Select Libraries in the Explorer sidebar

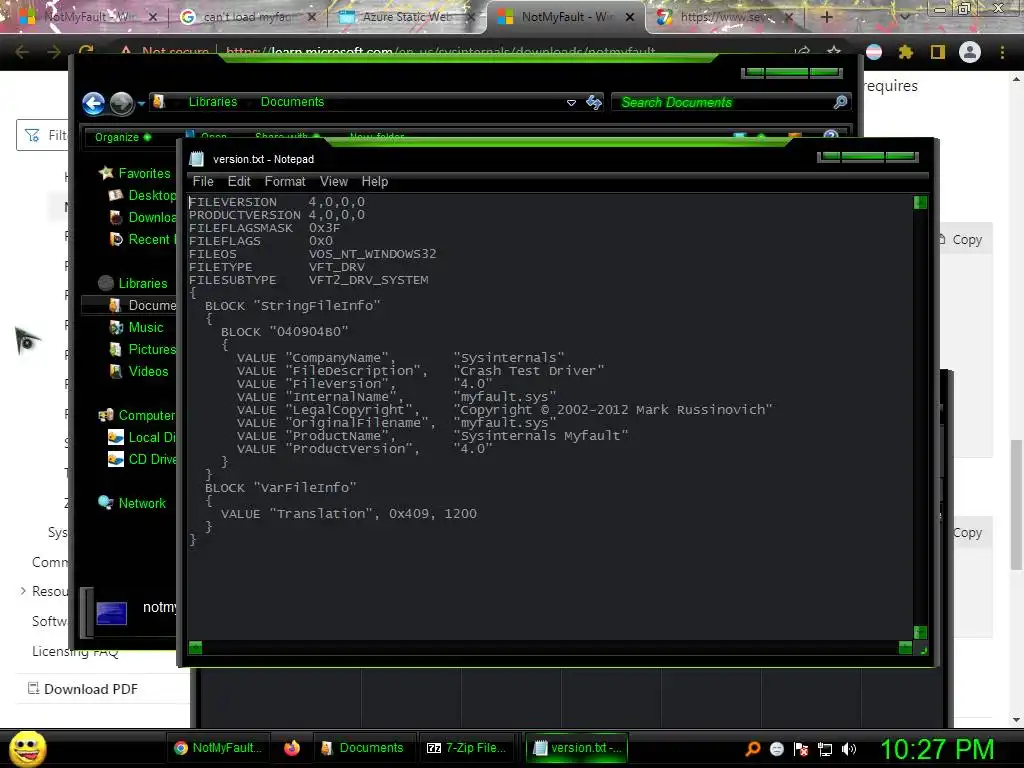[142, 283]
